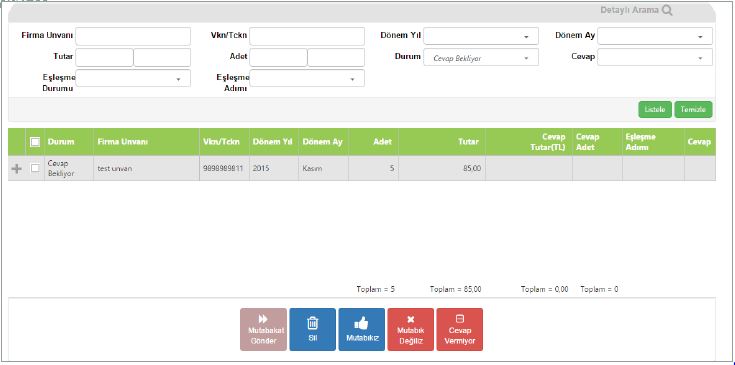Open the Dönem Ay dropdown
Viewport: 735px width, 365px height.
(x=655, y=36)
